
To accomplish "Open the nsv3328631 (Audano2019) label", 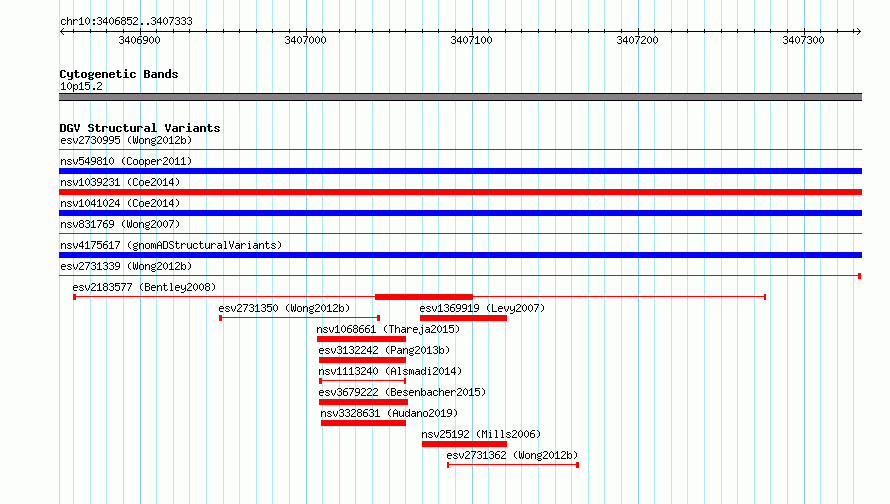I will [x=389, y=413].
